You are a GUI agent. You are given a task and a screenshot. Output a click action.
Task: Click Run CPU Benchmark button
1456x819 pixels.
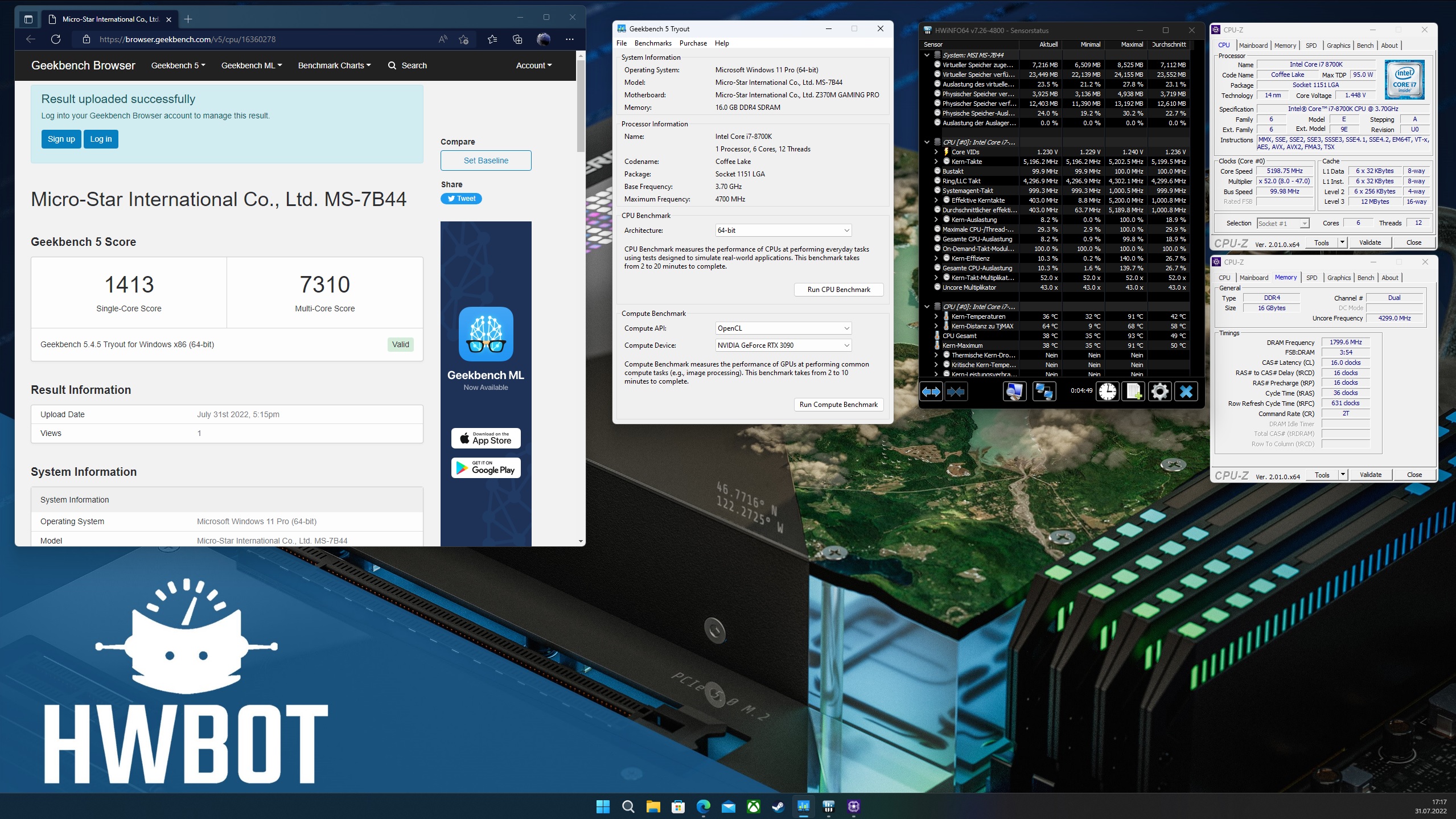(838, 290)
